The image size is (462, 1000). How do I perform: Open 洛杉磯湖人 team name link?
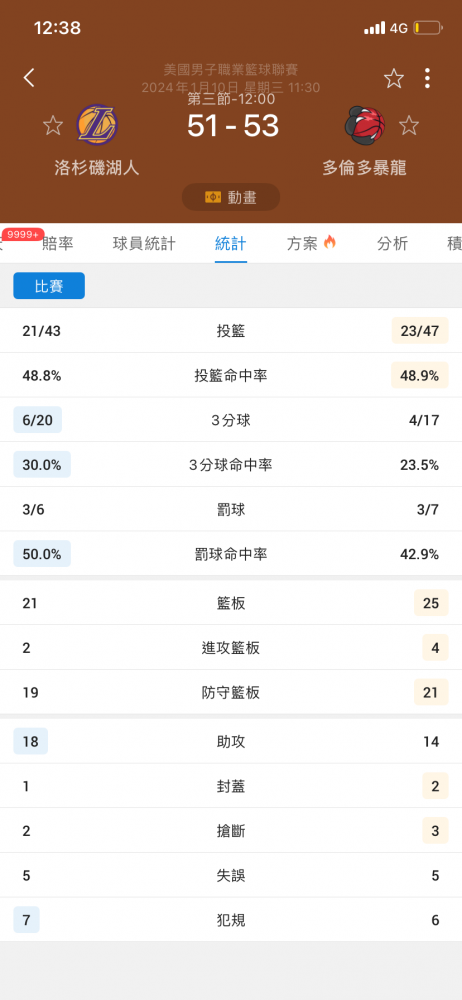[x=97, y=168]
